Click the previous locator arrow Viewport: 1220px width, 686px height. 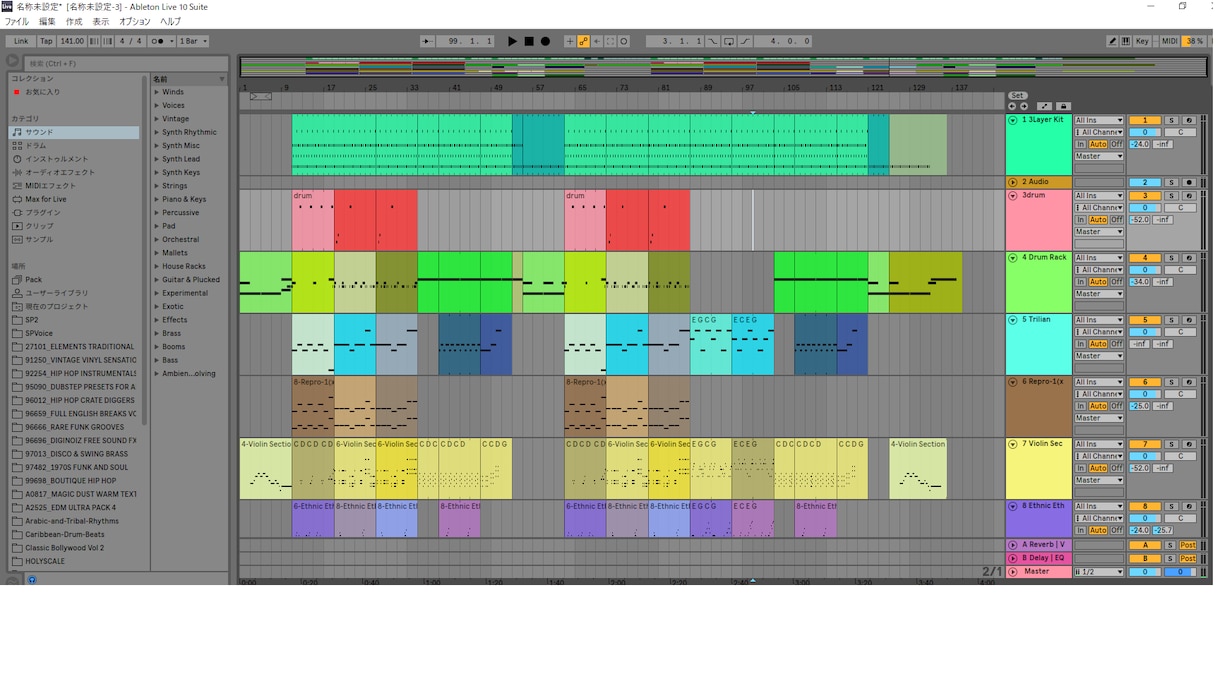pyautogui.click(x=1012, y=106)
